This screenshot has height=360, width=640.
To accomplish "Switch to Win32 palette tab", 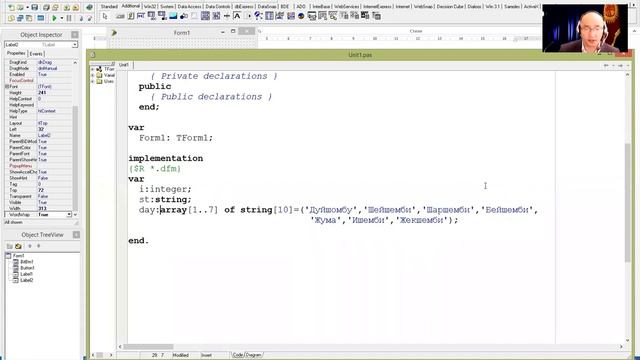I will (150, 7).
